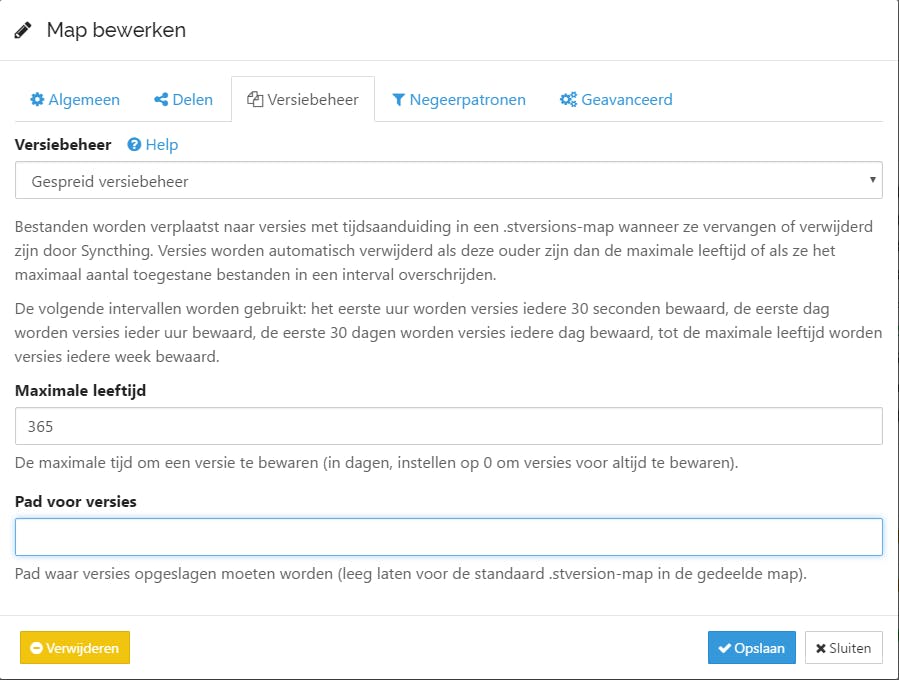This screenshot has height=680, width=899.
Task: Select the Versiebeheer tab
Action: click(303, 100)
